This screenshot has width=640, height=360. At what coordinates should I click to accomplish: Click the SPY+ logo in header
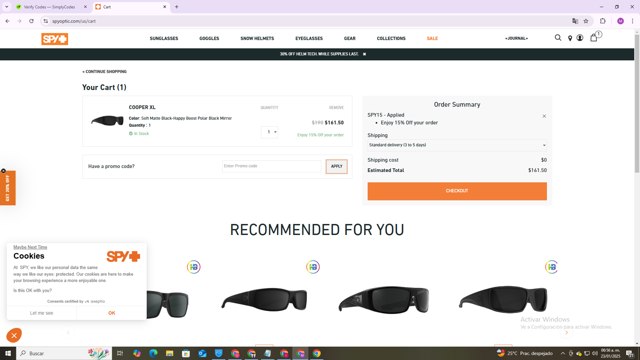[x=54, y=39]
